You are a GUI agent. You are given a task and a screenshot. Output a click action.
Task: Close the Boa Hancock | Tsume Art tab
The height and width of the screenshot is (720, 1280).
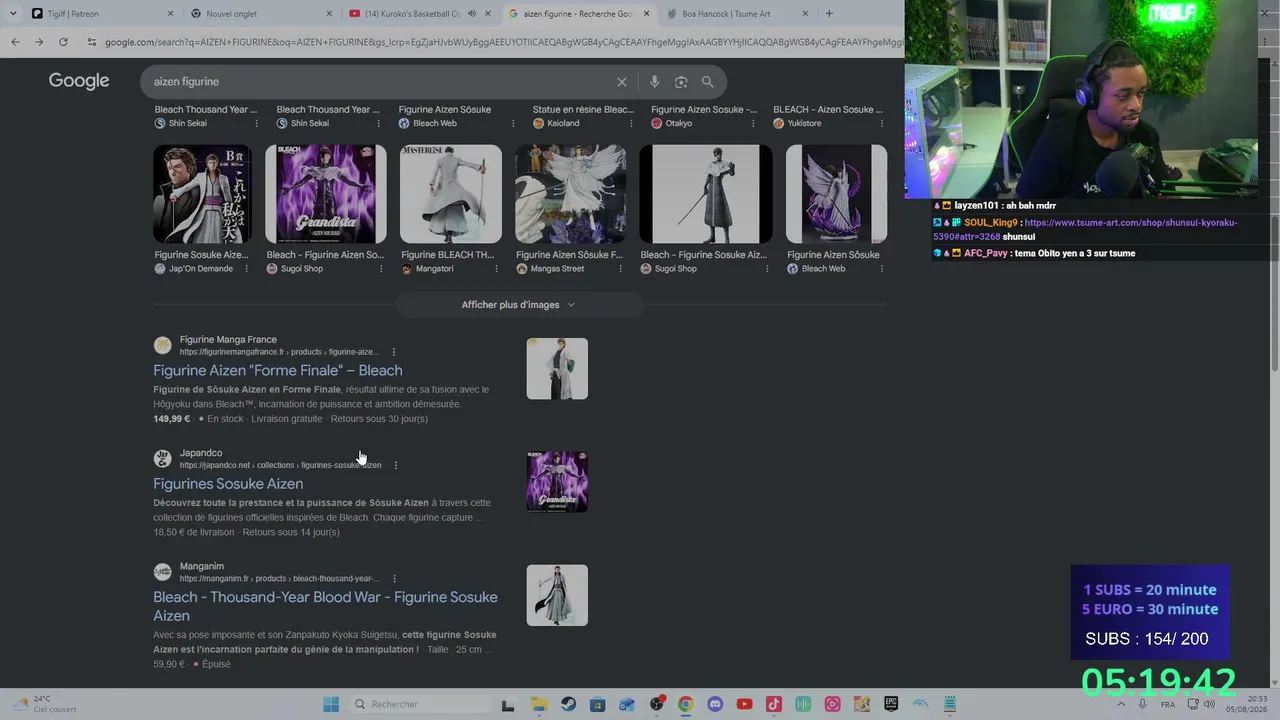(805, 14)
